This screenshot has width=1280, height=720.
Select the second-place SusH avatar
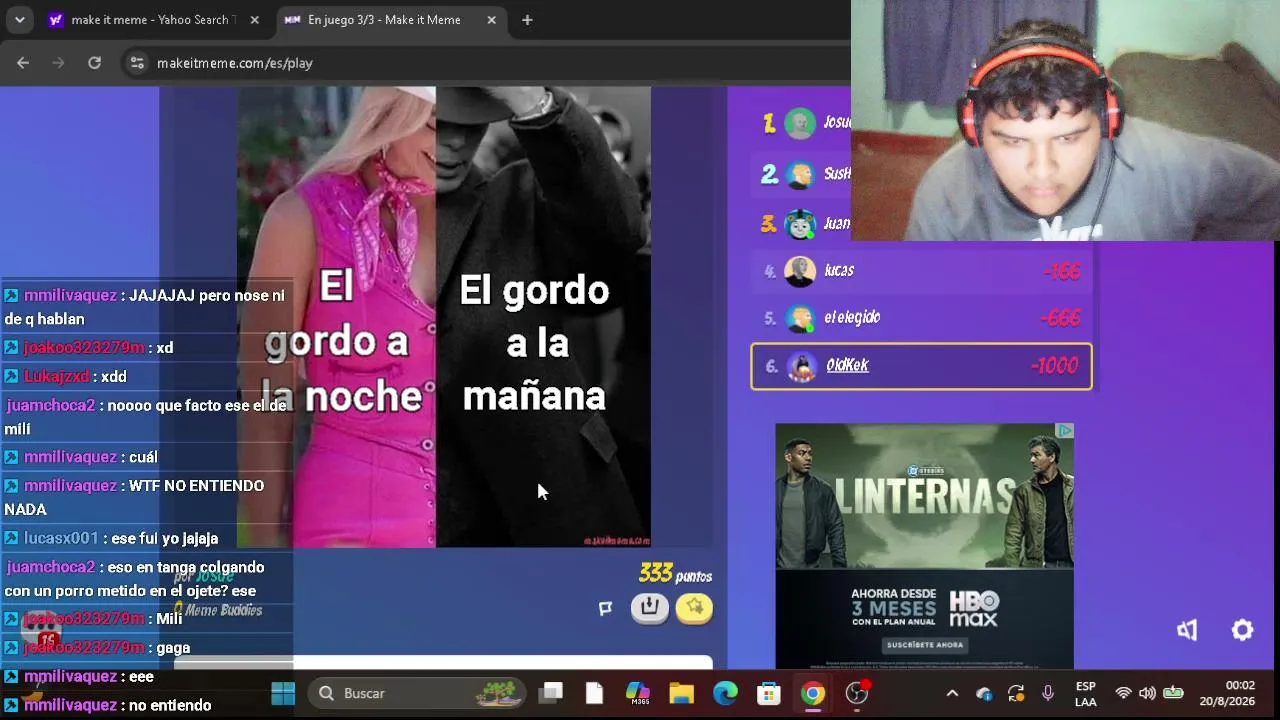pos(800,175)
